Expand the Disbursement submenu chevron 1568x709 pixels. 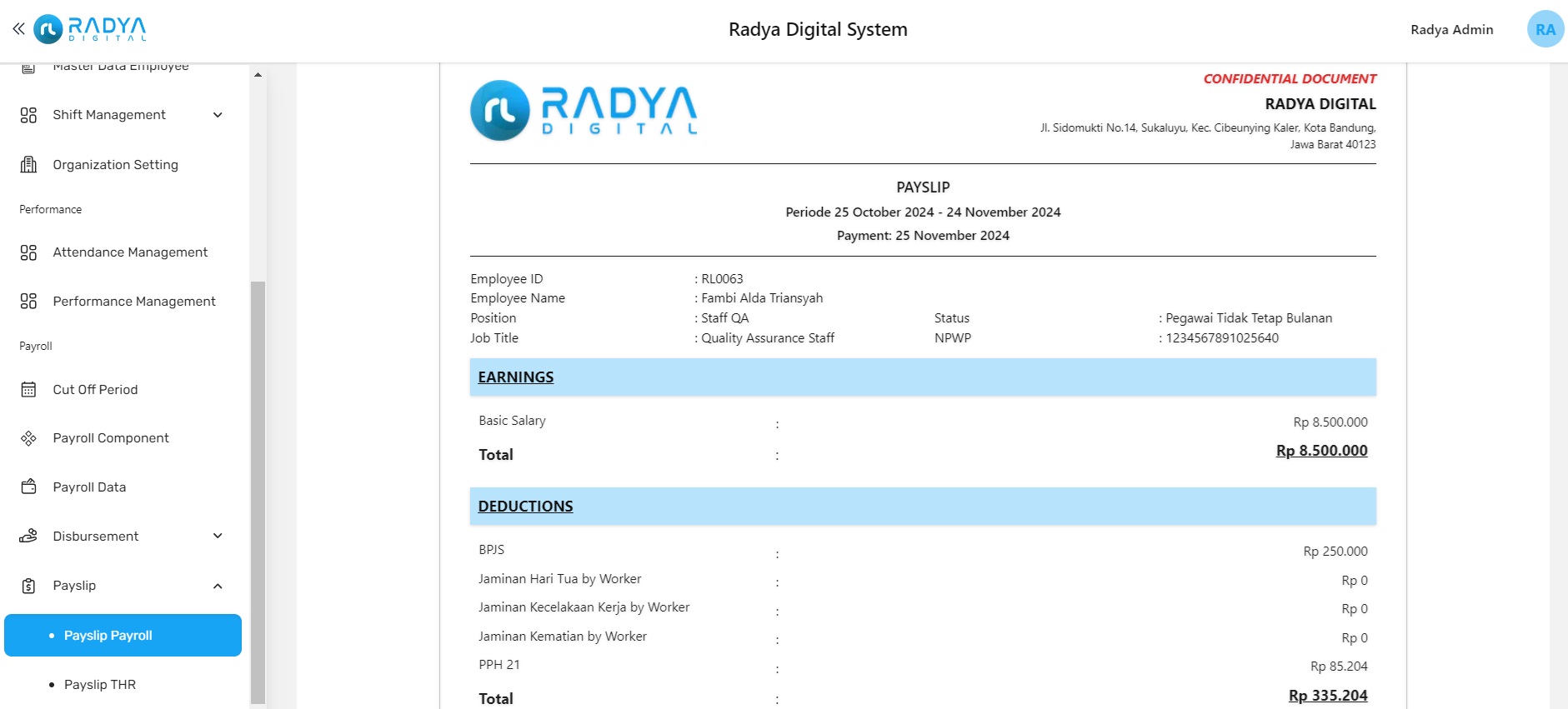(218, 537)
